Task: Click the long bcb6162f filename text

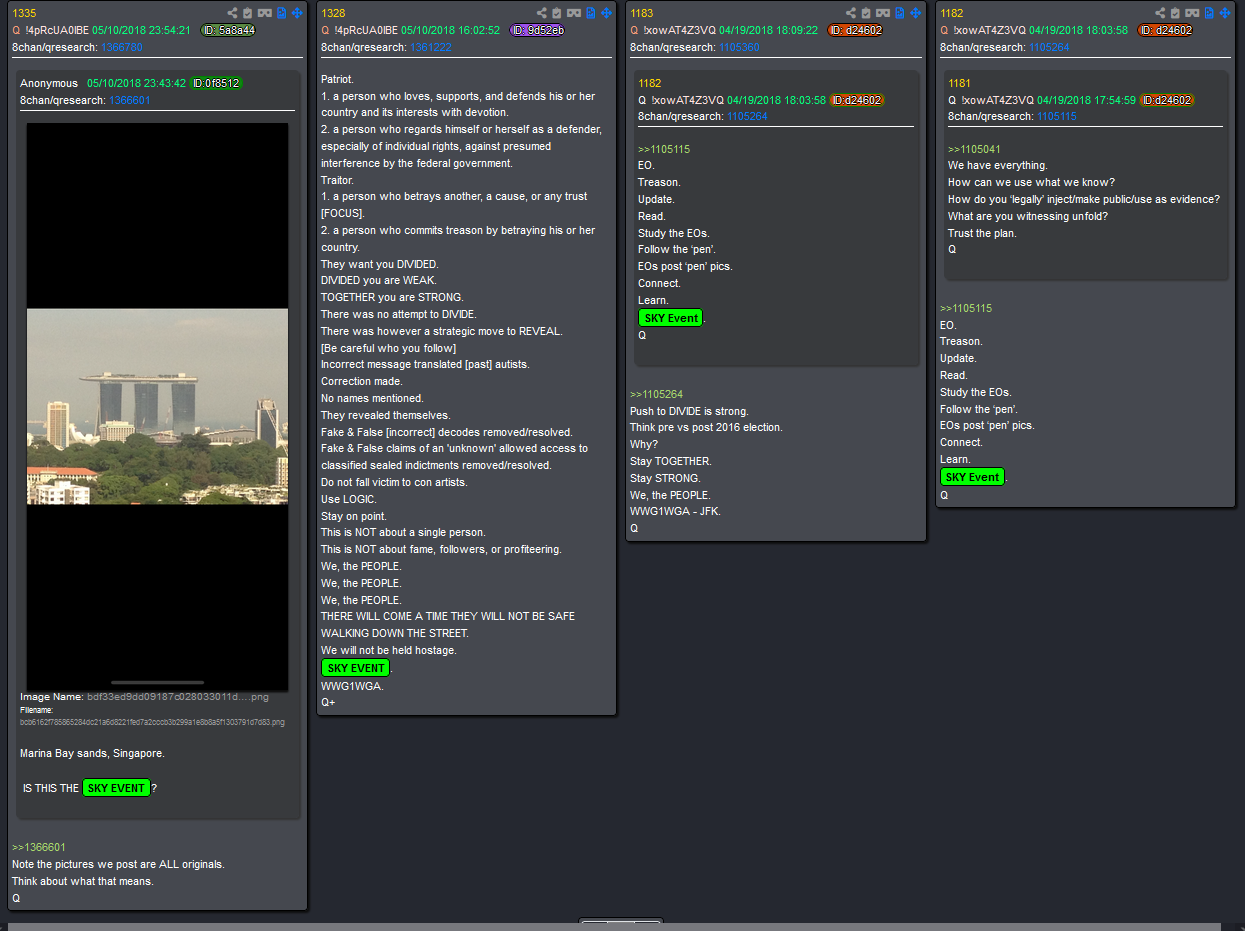Action: click(152, 721)
